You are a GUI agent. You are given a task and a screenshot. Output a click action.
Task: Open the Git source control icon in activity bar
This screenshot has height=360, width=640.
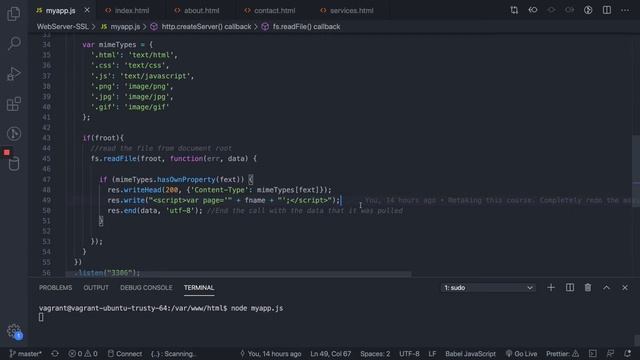13,133
